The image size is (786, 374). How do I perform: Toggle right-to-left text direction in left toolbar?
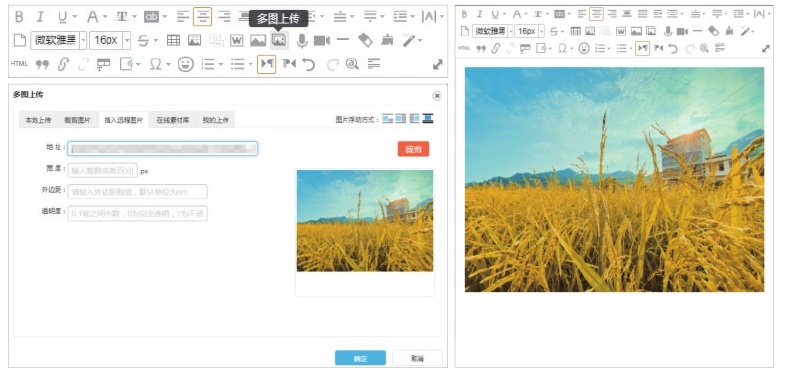tap(289, 64)
